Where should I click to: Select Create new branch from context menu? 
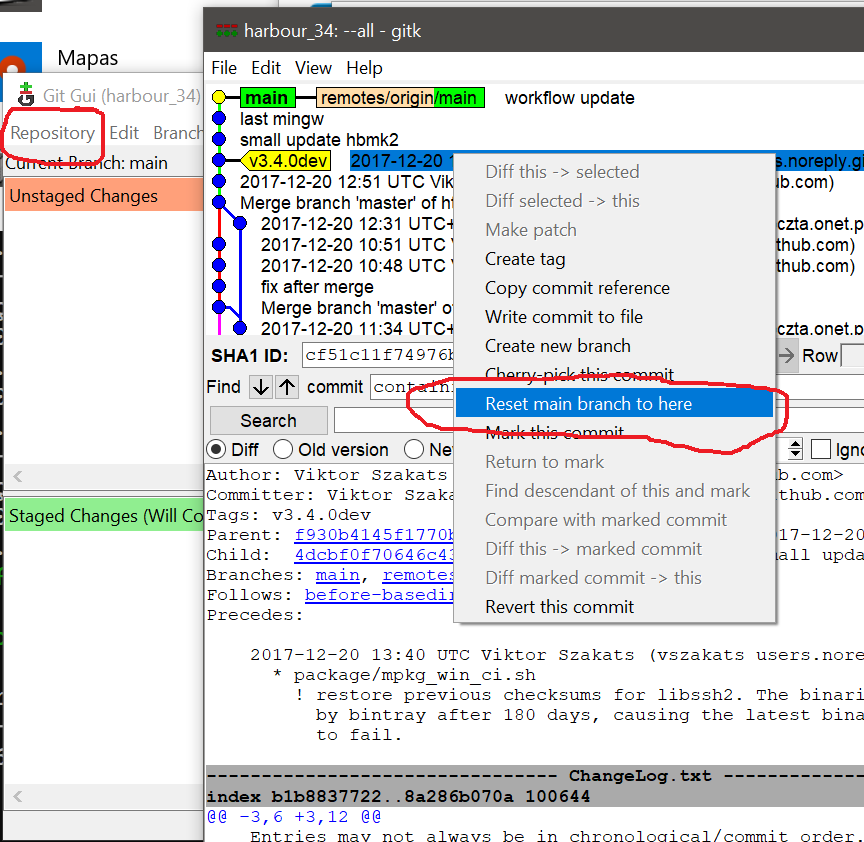click(x=557, y=346)
